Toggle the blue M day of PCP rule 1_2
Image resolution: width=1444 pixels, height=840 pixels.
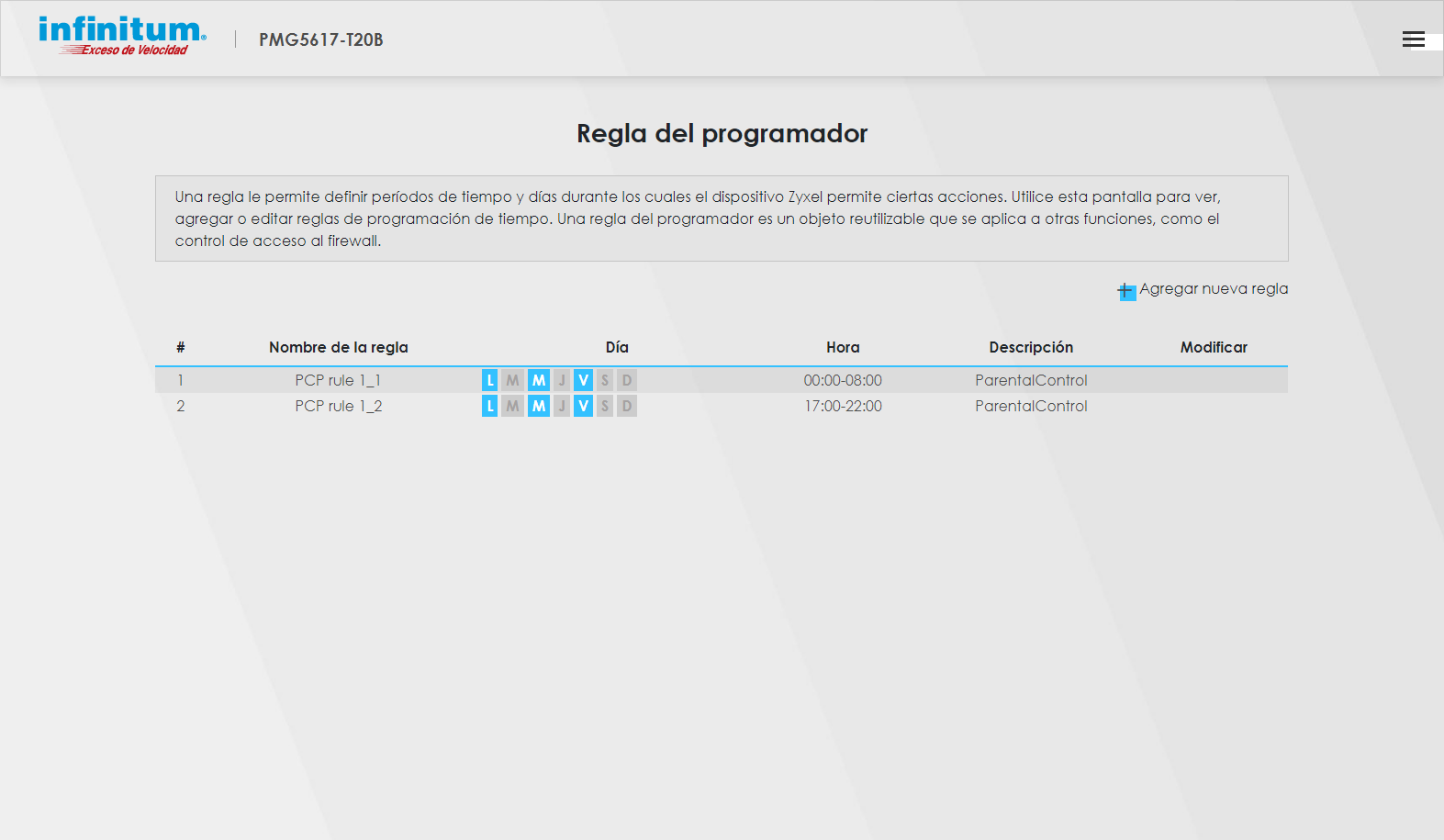[x=539, y=406]
